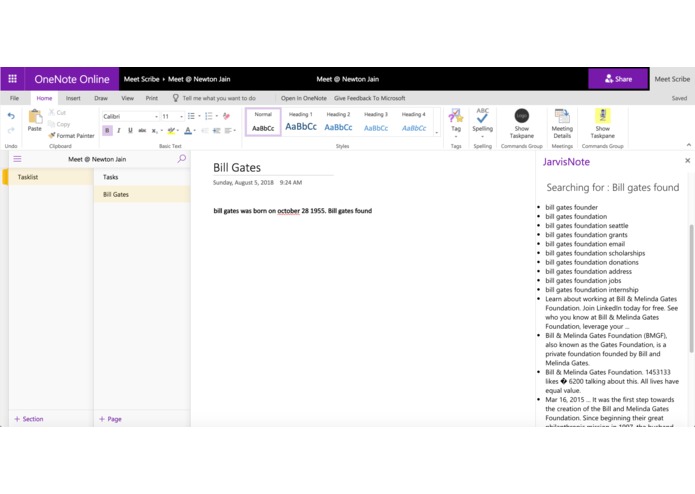Insert a numbered list
This screenshot has width=695, height=494.
(208, 116)
